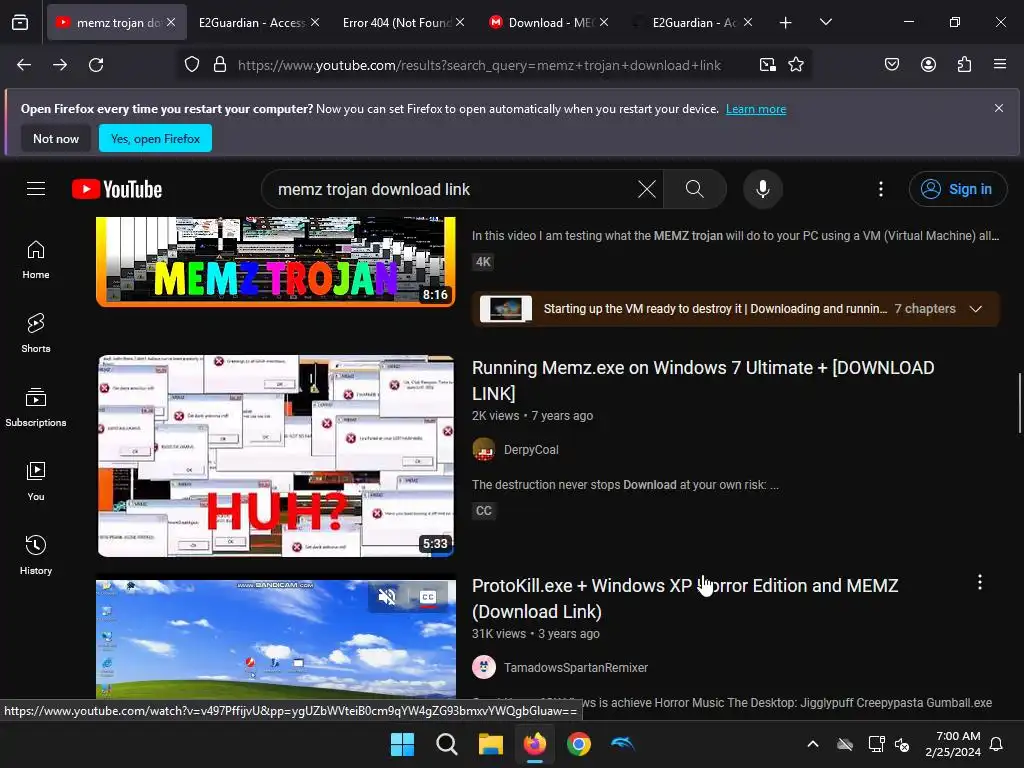Go forward to next page

pos(60,65)
